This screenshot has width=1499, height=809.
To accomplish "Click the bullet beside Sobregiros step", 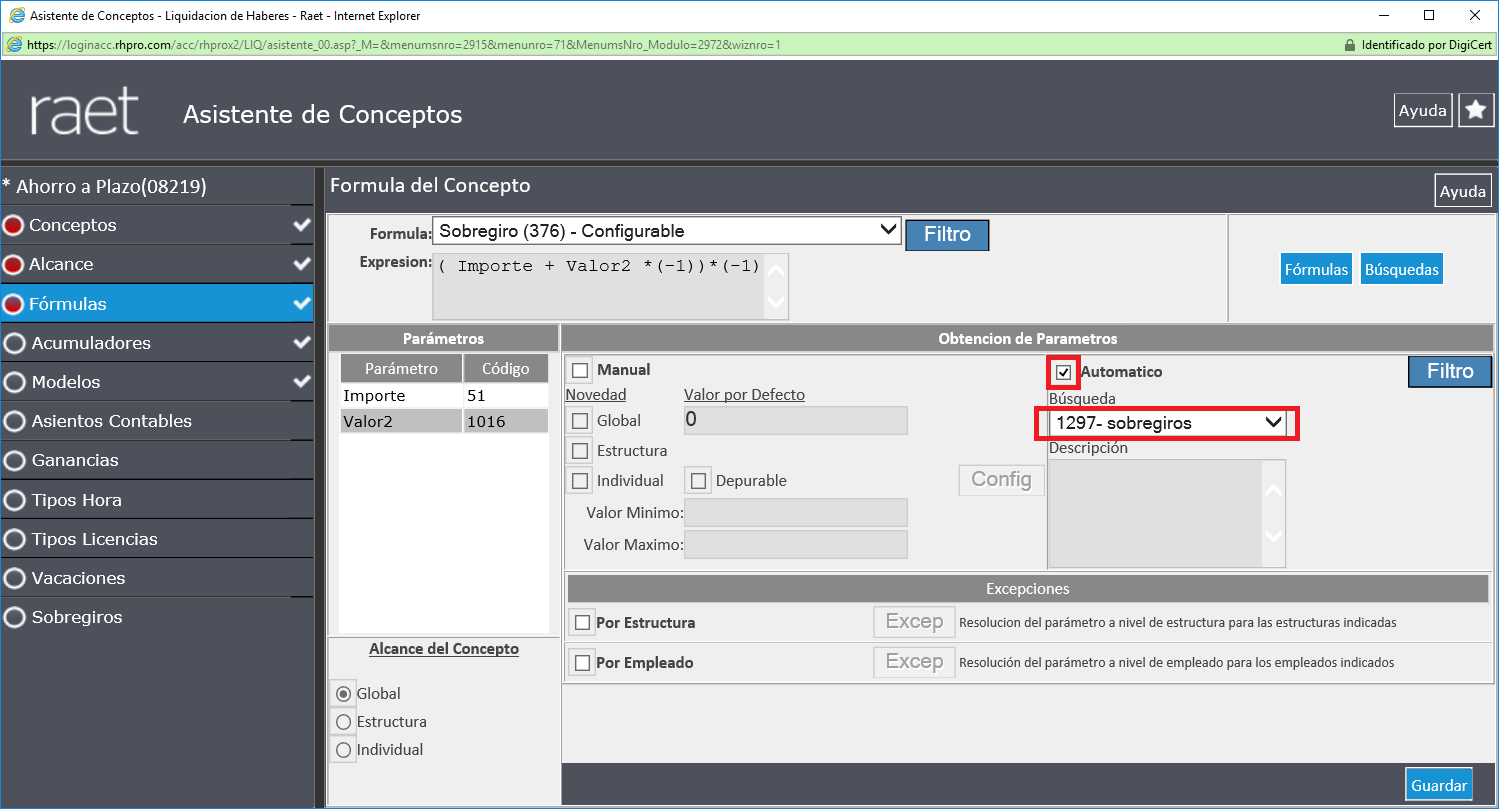I will [x=14, y=617].
